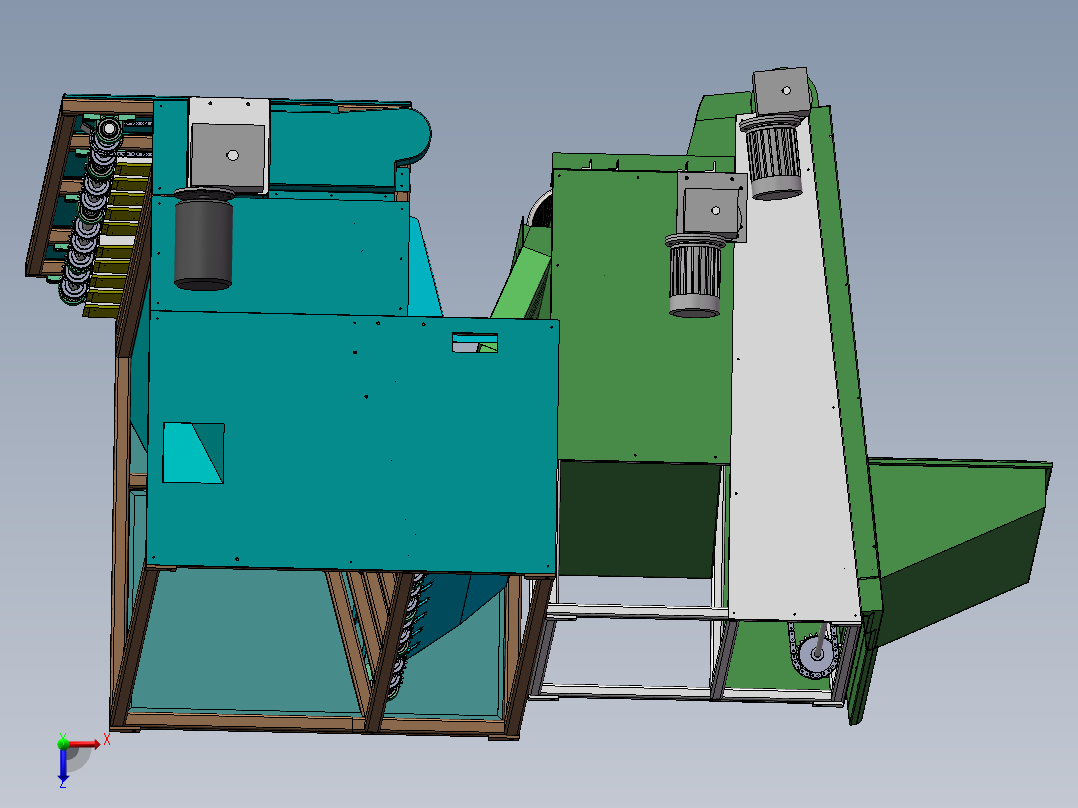The image size is (1078, 808).
Task: Select the gray gearbox at the conveyor top
Action: (x=780, y=91)
